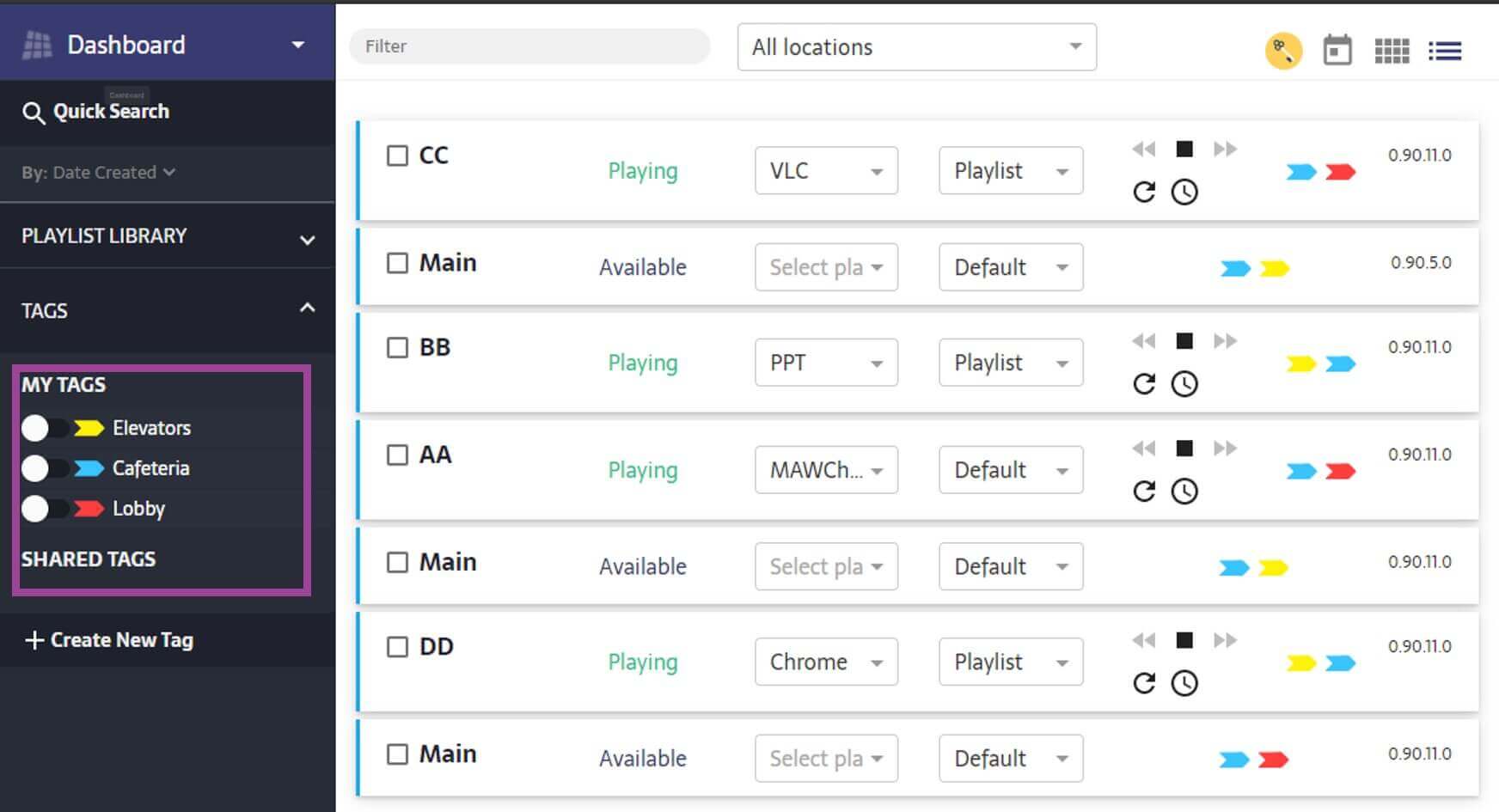Click the red Lobby tag color swatch

[86, 509]
